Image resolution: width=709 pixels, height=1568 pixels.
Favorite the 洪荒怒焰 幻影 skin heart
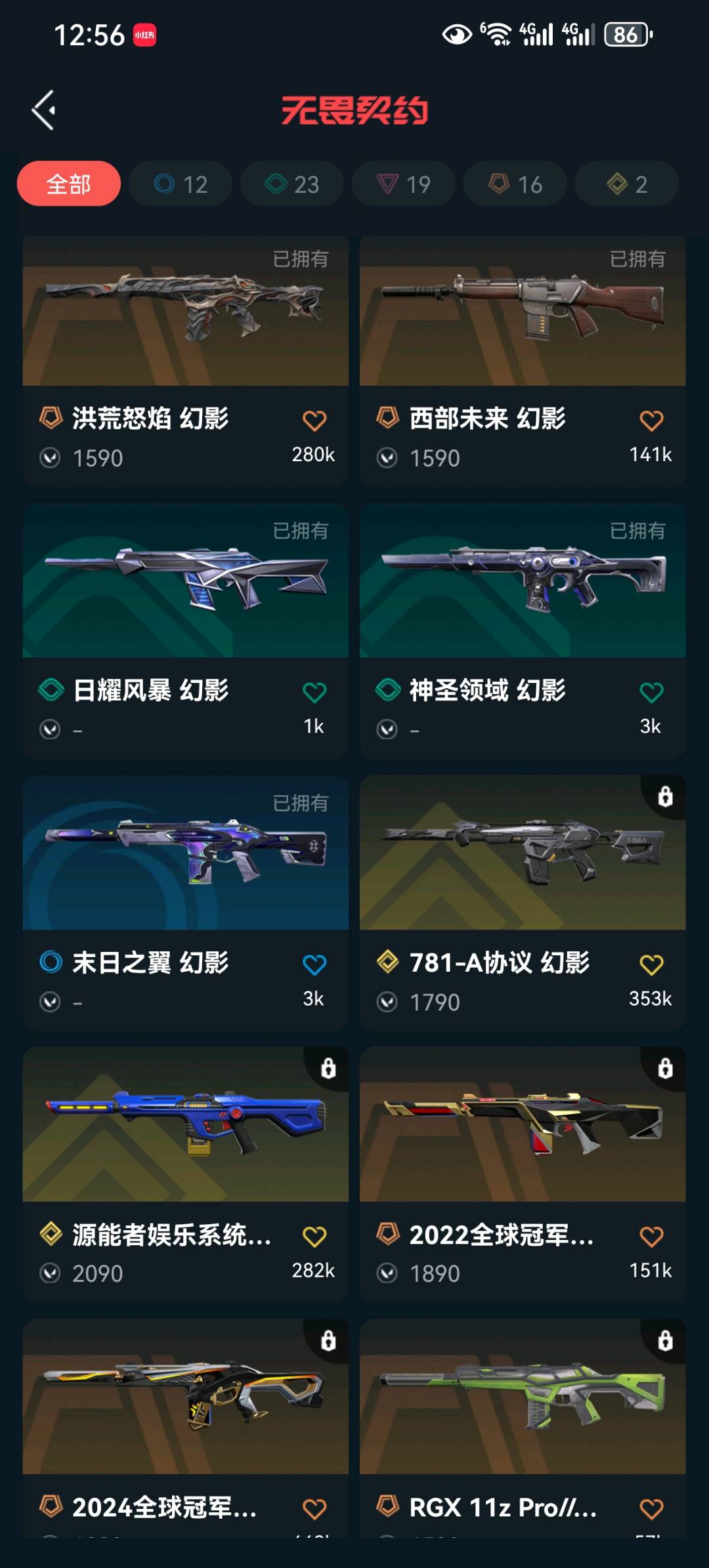click(314, 421)
